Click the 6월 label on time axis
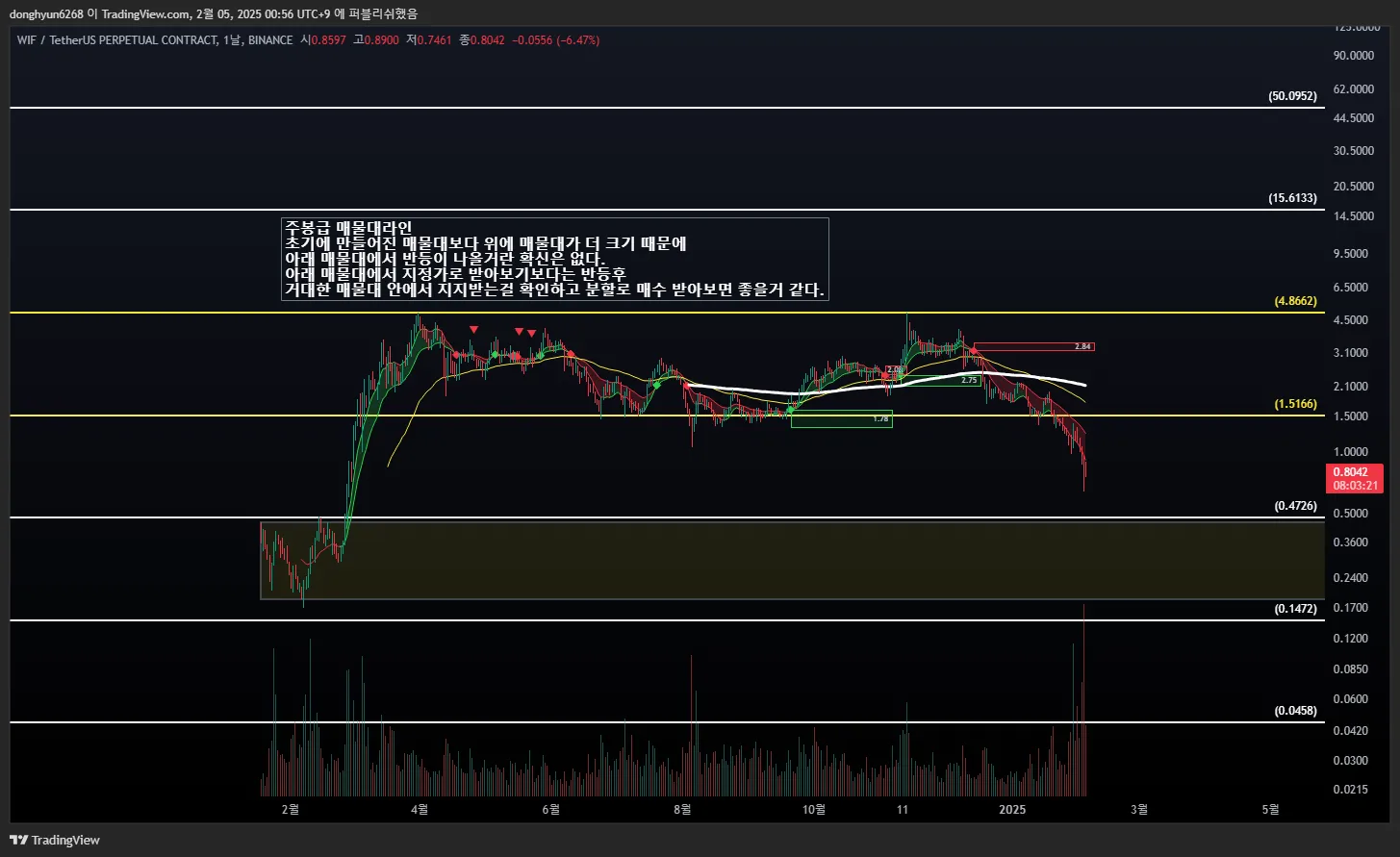1400x857 pixels. [550, 809]
